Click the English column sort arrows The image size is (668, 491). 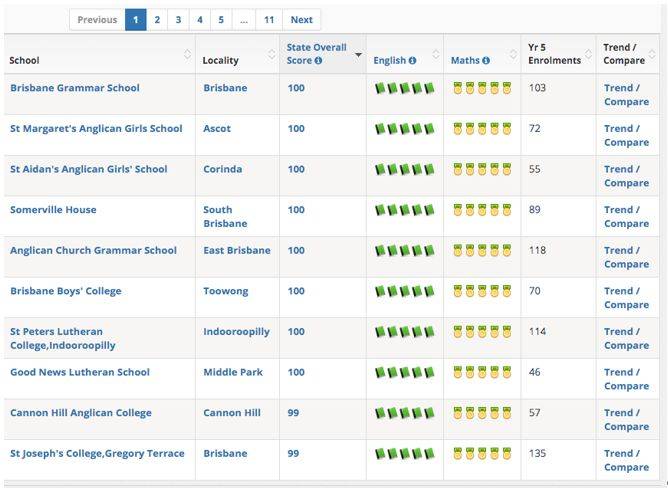point(435,55)
